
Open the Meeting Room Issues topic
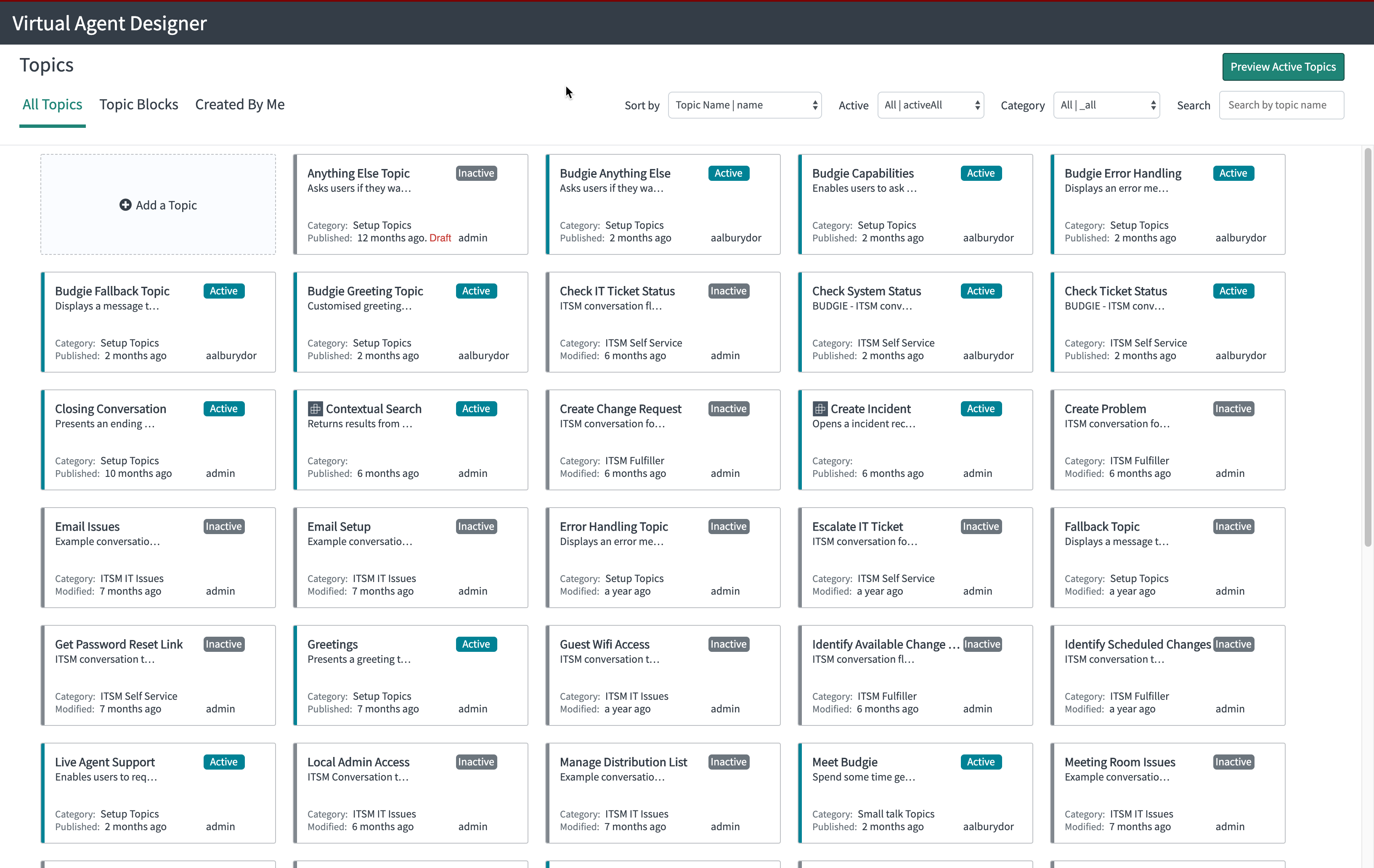(x=1167, y=793)
